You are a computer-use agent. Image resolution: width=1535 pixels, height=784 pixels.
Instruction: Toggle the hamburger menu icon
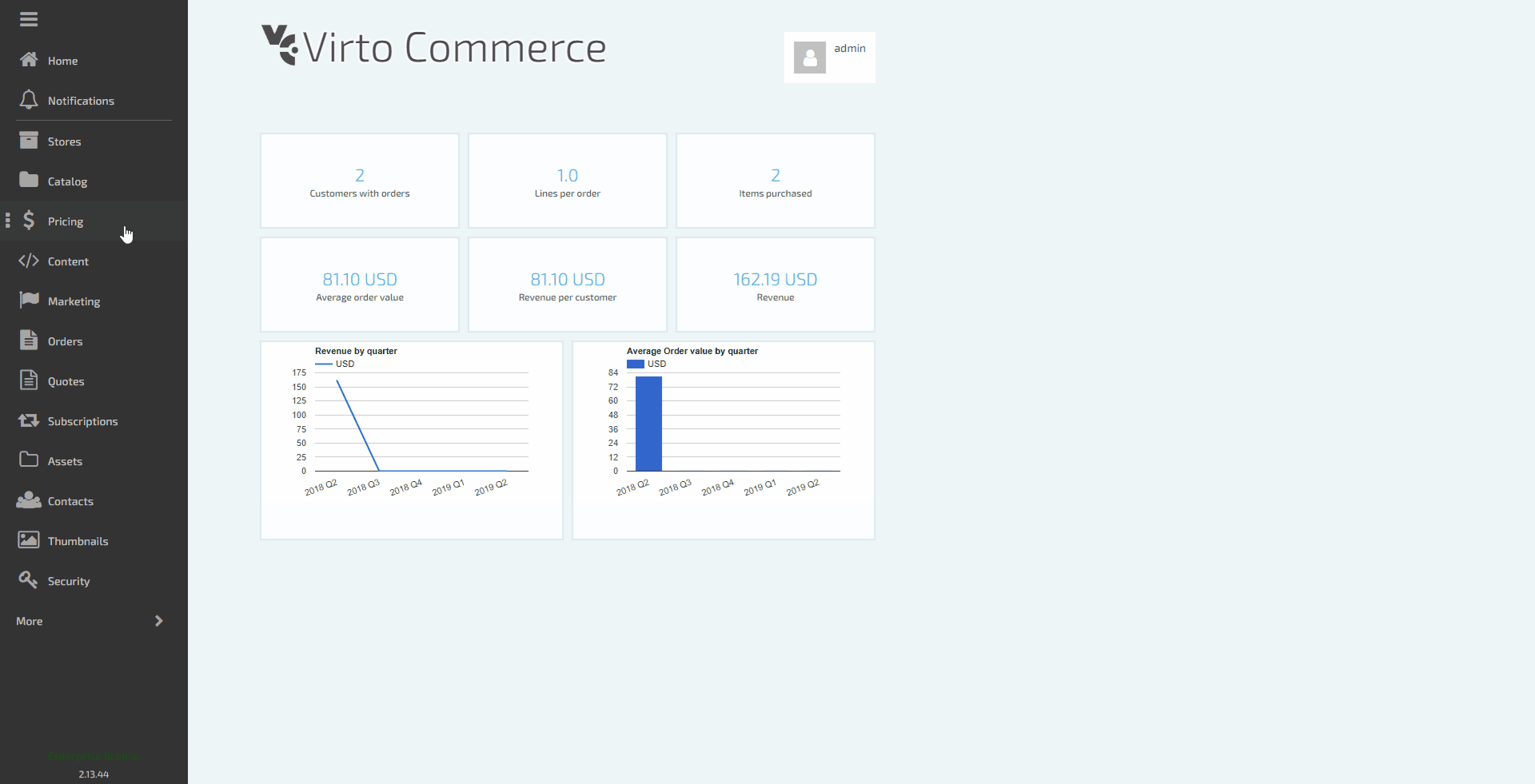29,19
